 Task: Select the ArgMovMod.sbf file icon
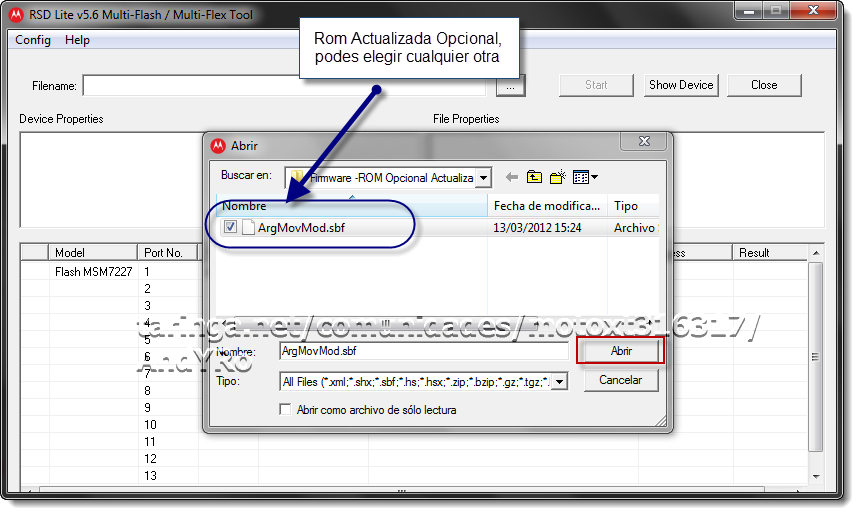[248, 227]
